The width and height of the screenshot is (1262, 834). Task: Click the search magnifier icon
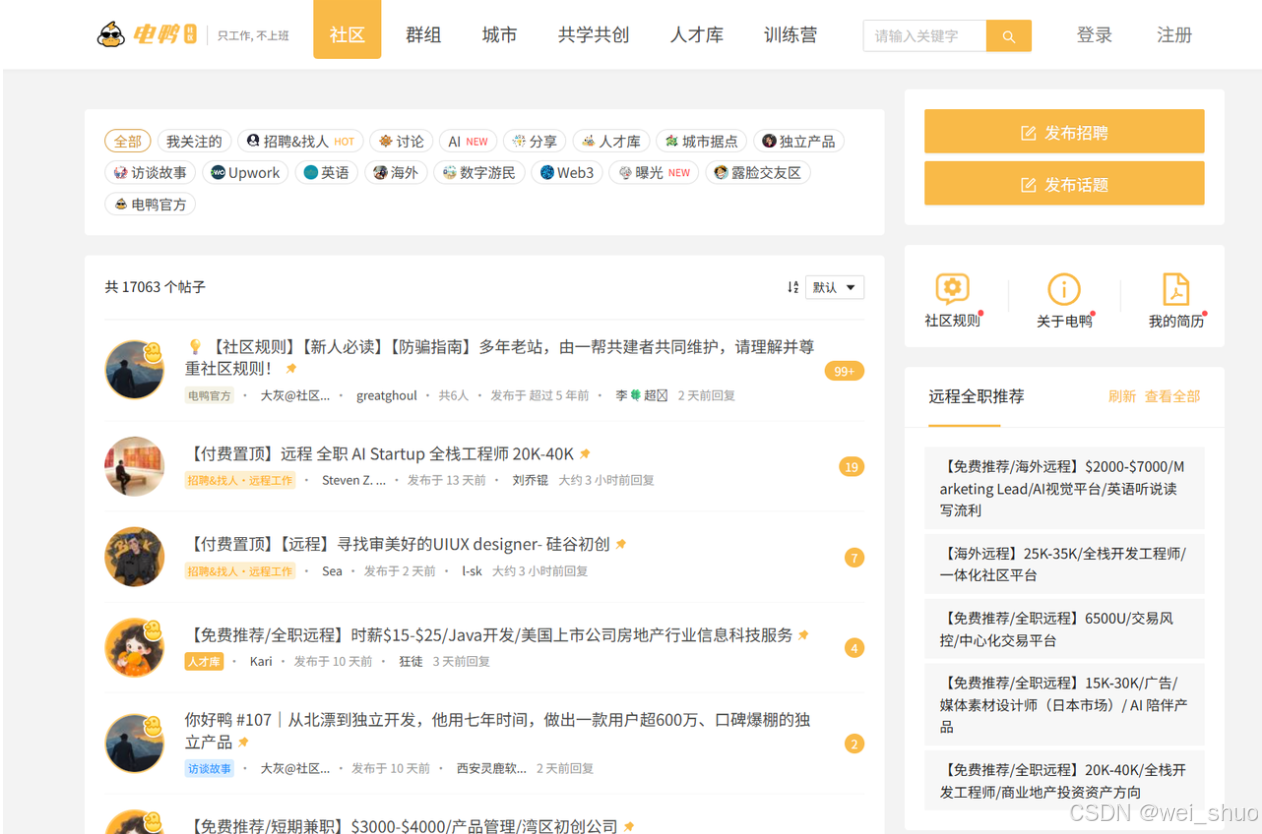(1007, 35)
